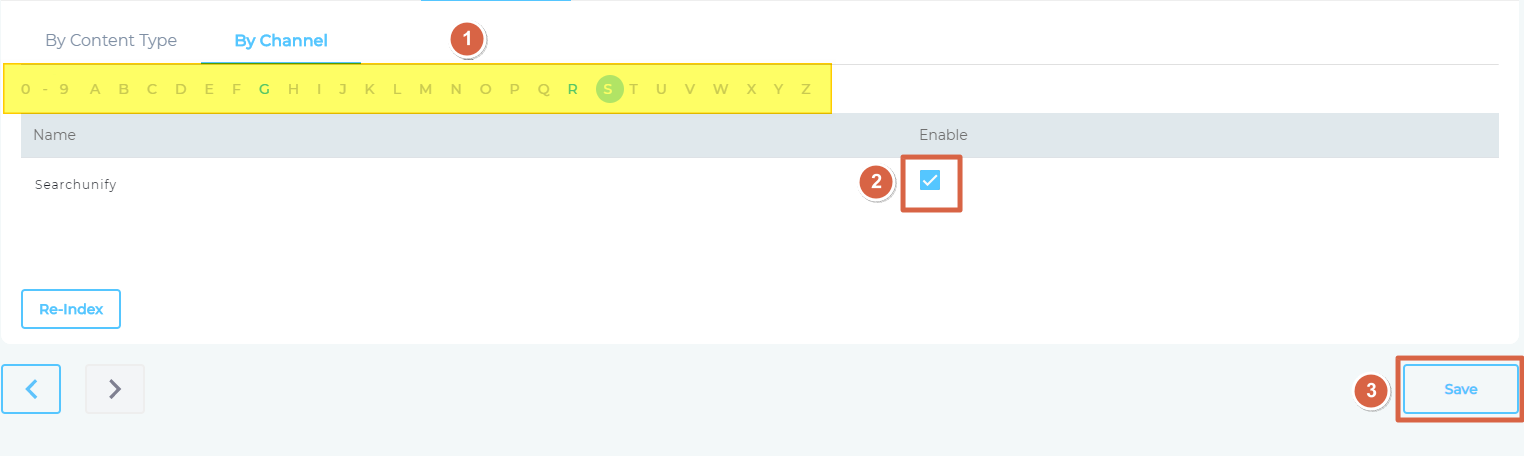Click the Name column header
This screenshot has width=1524, height=456.
pyautogui.click(x=54, y=134)
